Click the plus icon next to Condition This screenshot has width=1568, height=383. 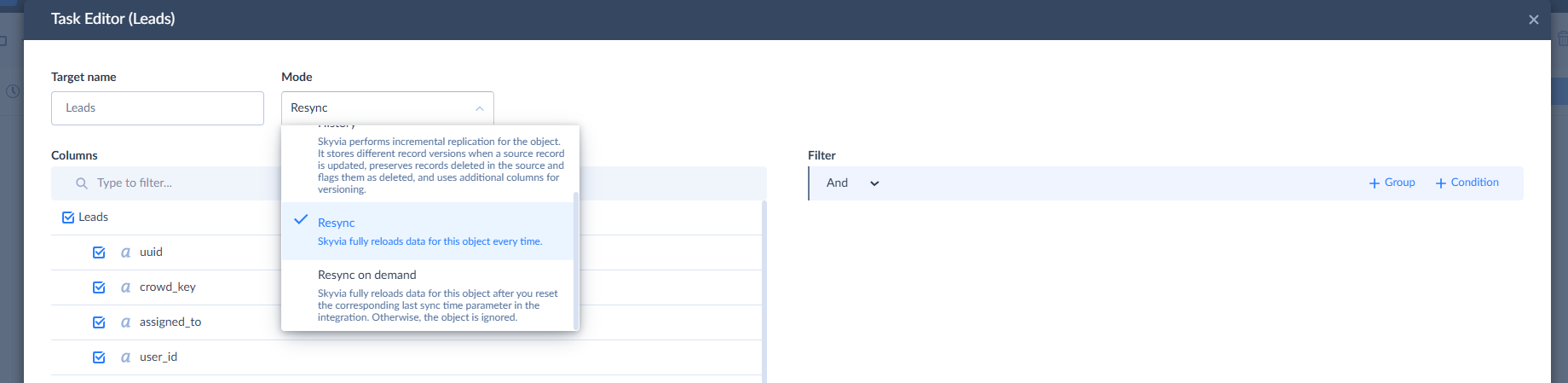[x=1440, y=183]
